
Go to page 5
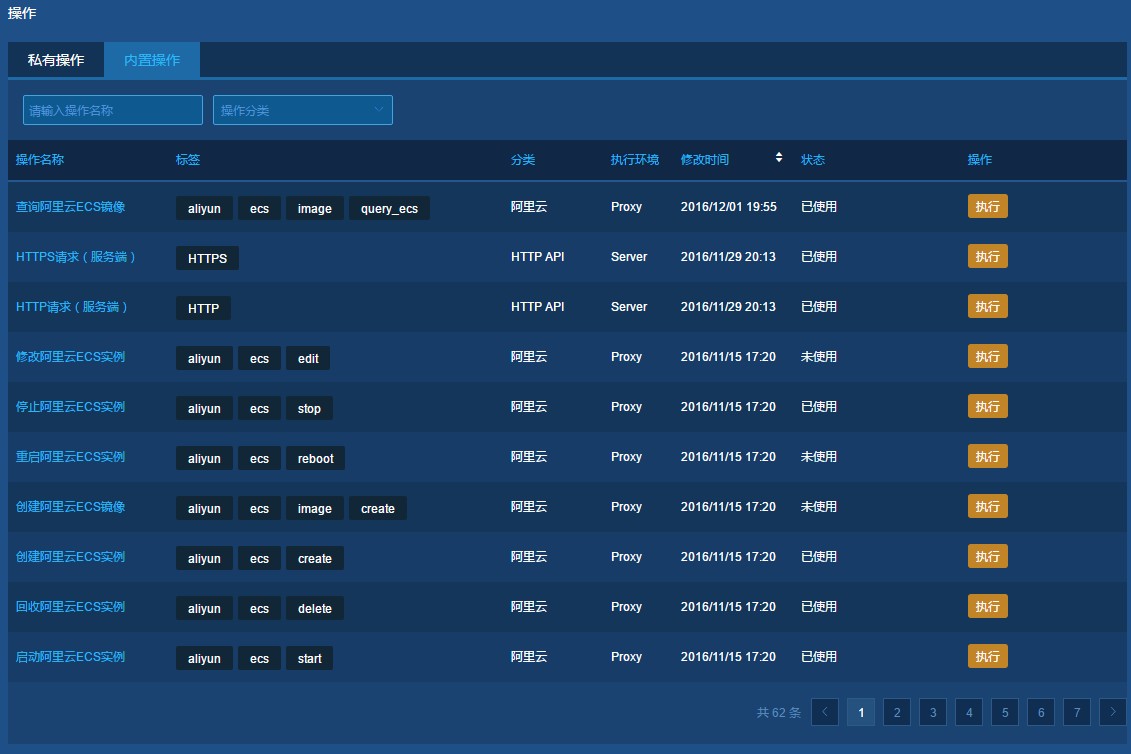coord(1005,712)
